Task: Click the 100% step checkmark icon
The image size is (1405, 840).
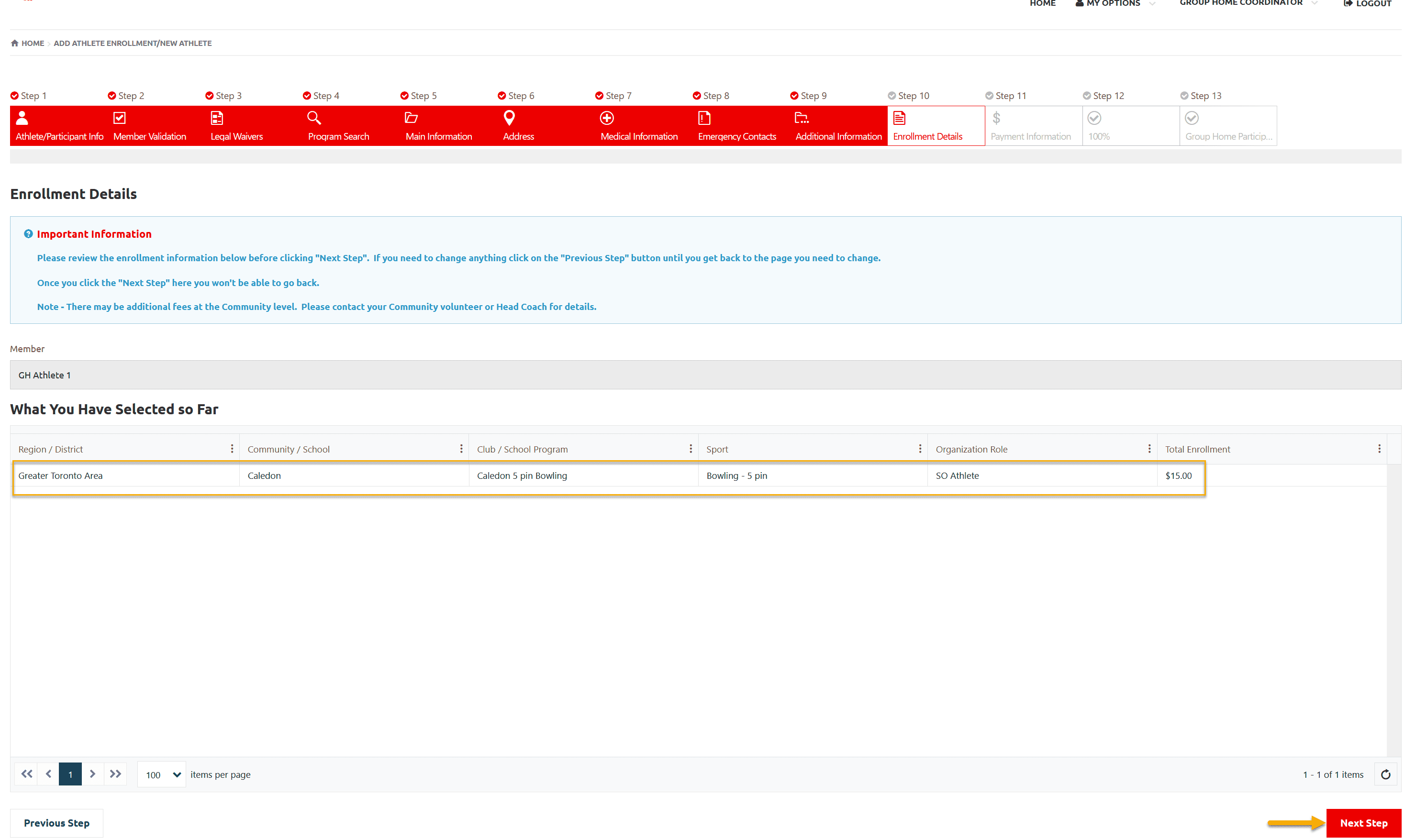Action: click(1094, 118)
